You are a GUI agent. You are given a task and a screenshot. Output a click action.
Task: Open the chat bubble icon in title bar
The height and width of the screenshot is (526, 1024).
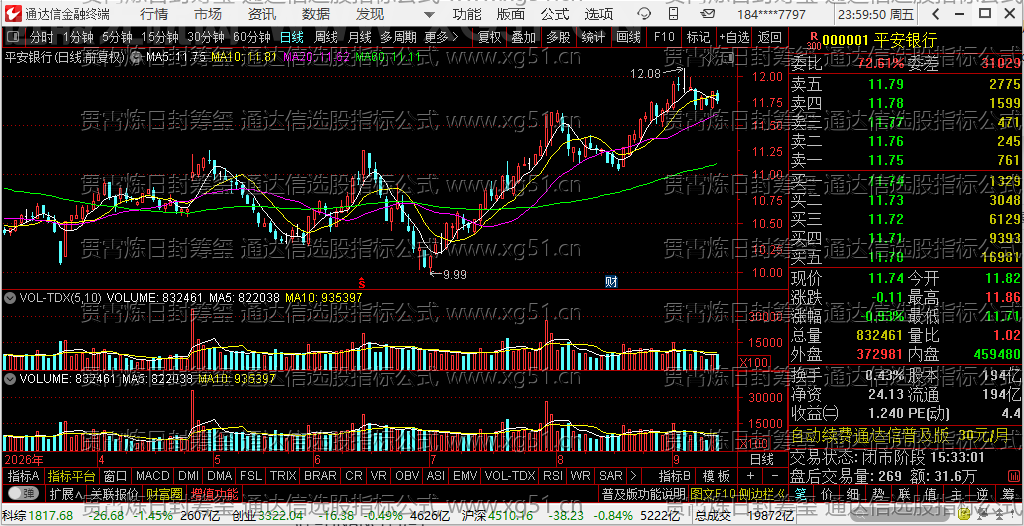(644, 14)
